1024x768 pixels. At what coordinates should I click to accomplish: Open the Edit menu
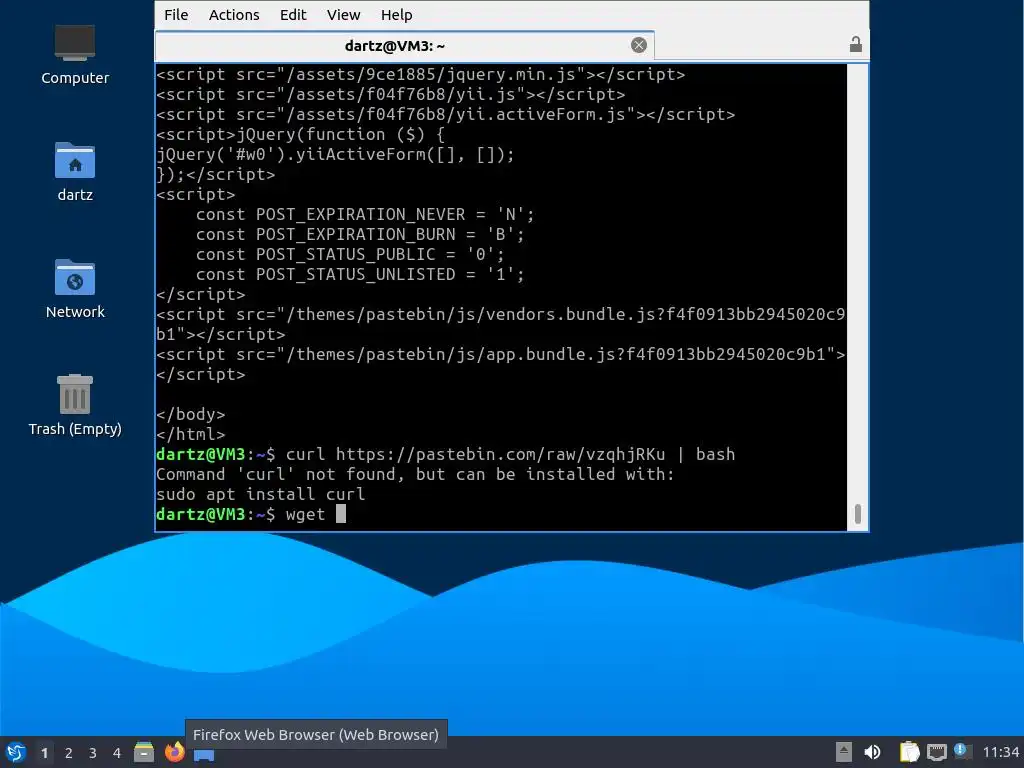293,15
